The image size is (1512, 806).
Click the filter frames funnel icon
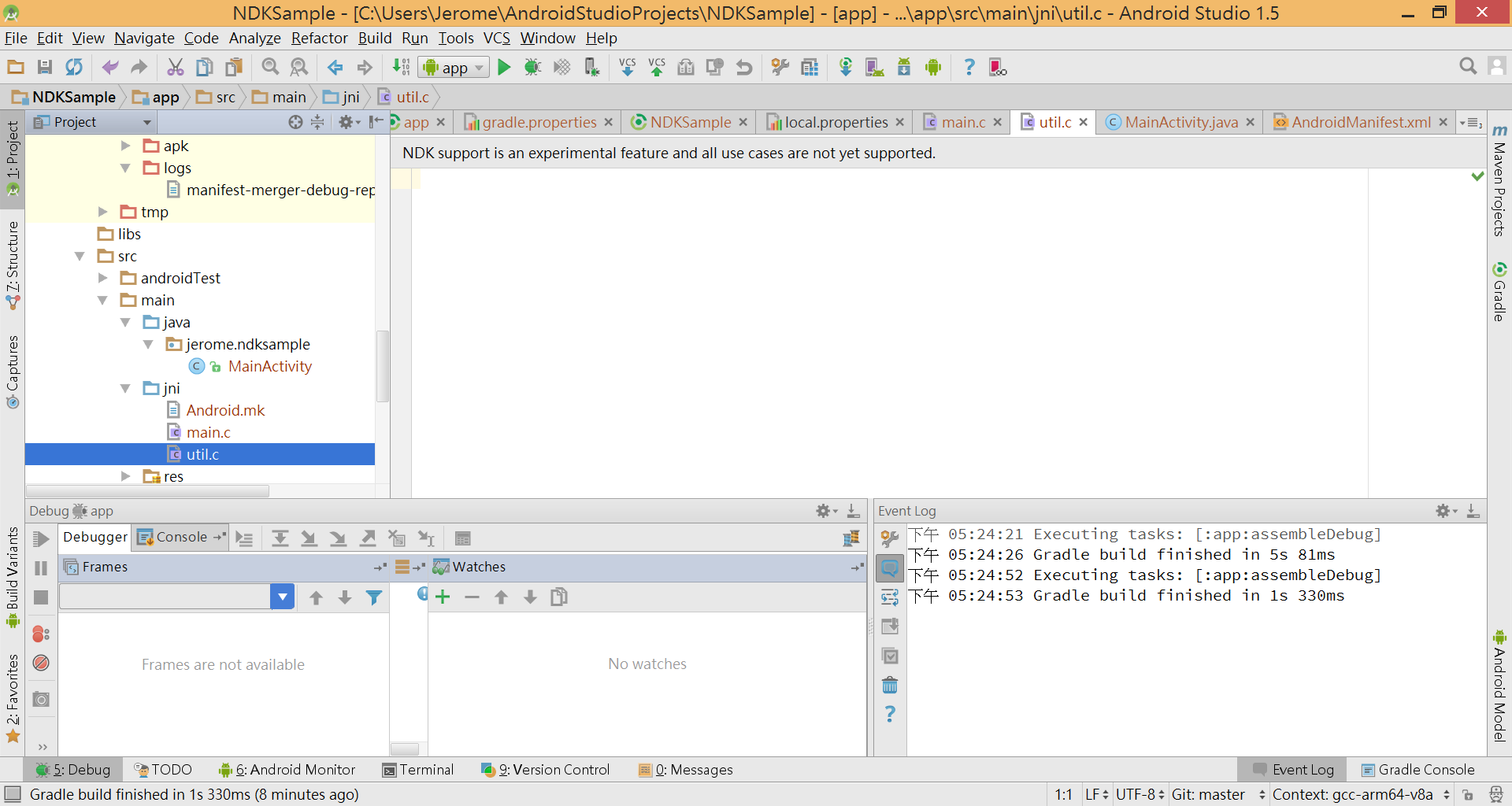coord(374,597)
